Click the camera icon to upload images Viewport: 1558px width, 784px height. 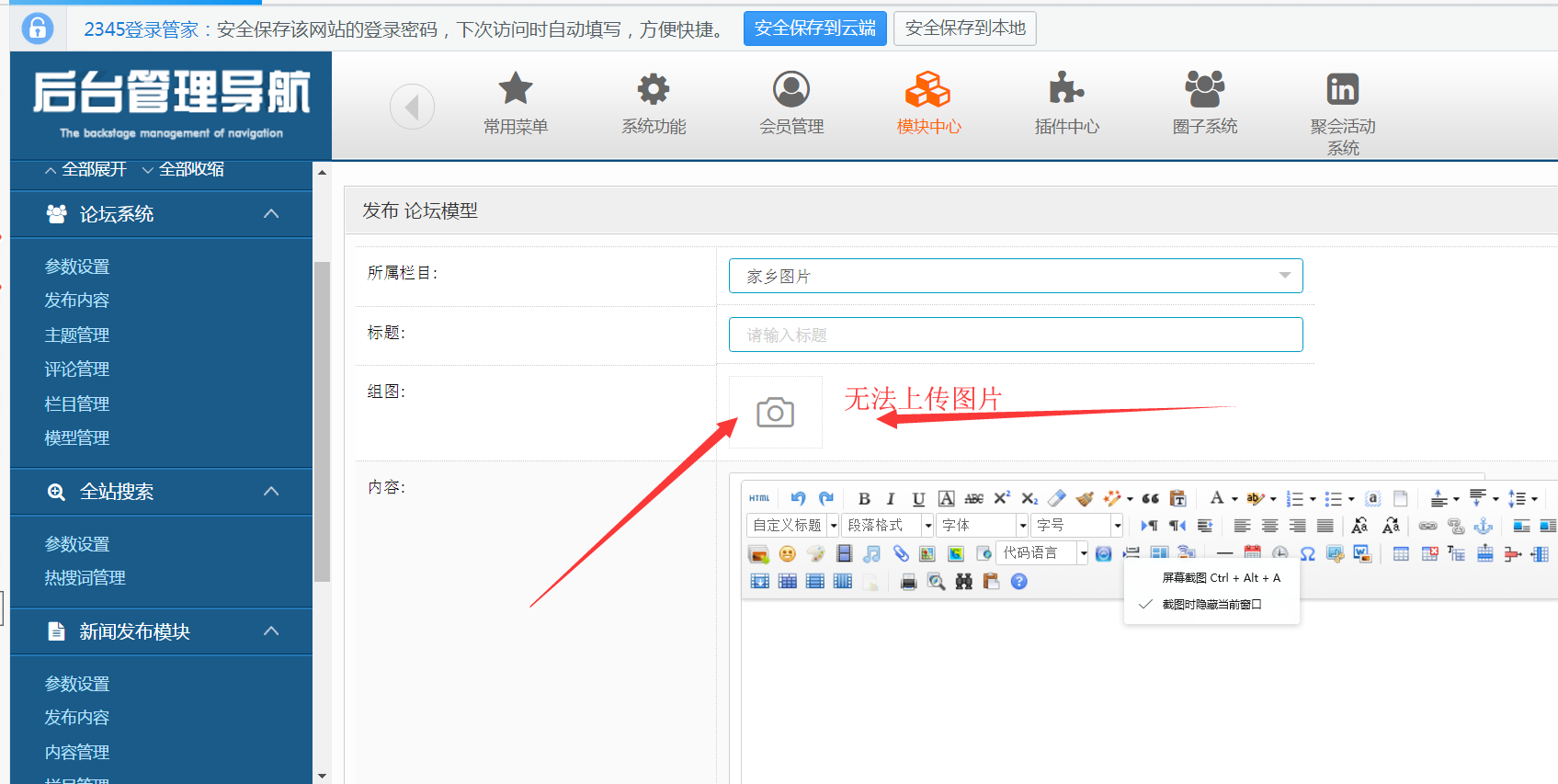[x=775, y=413]
